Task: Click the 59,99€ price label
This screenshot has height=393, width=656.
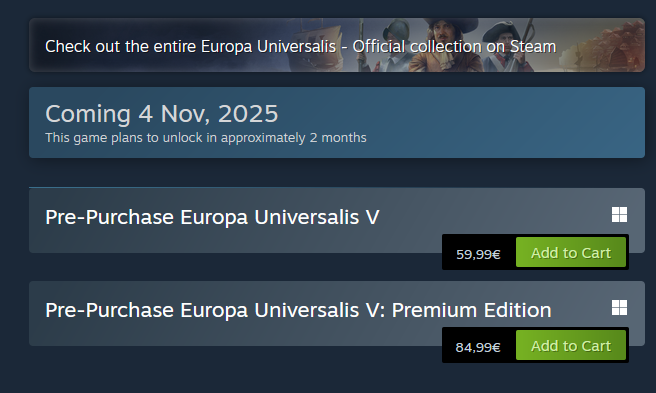Action: pyautogui.click(x=478, y=254)
